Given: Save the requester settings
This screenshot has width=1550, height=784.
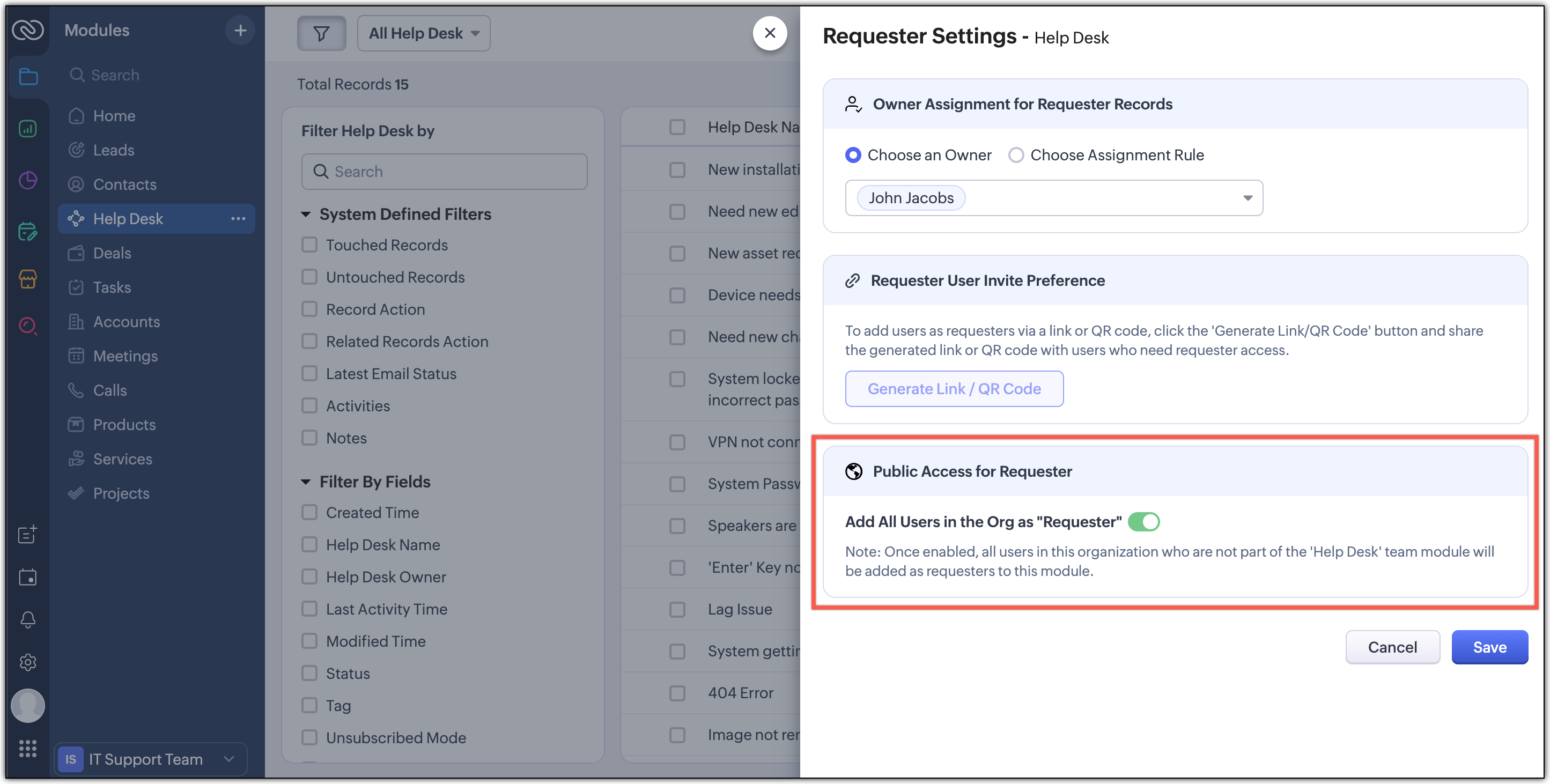Looking at the screenshot, I should click(1489, 647).
